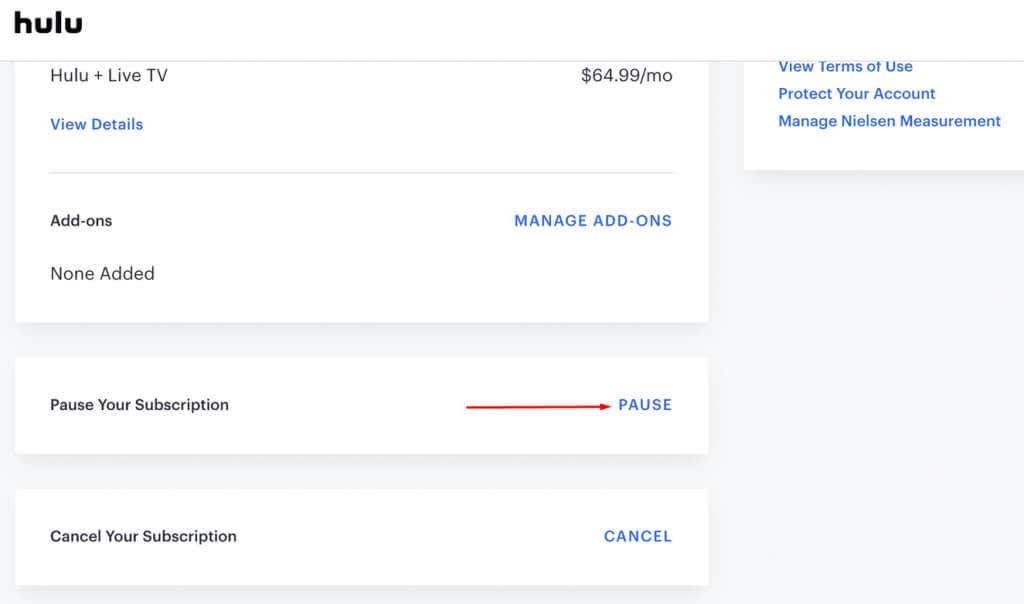Click the Hulu + Live TV plan name

tap(109, 75)
